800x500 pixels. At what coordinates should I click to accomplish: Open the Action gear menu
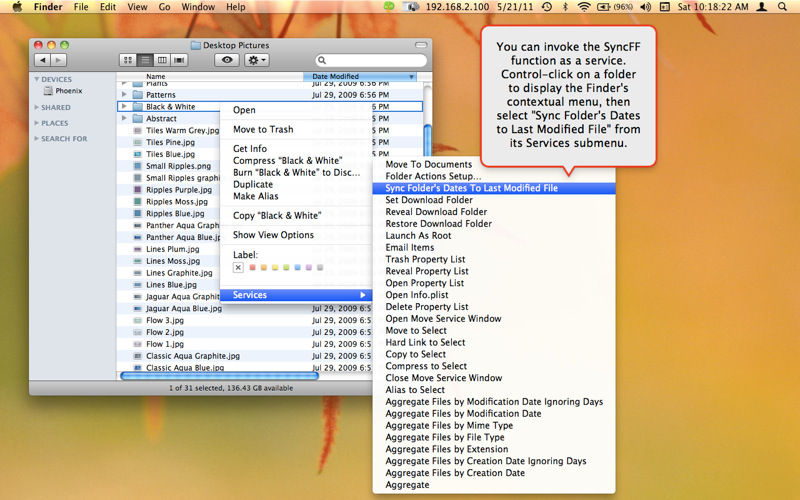click(x=257, y=60)
